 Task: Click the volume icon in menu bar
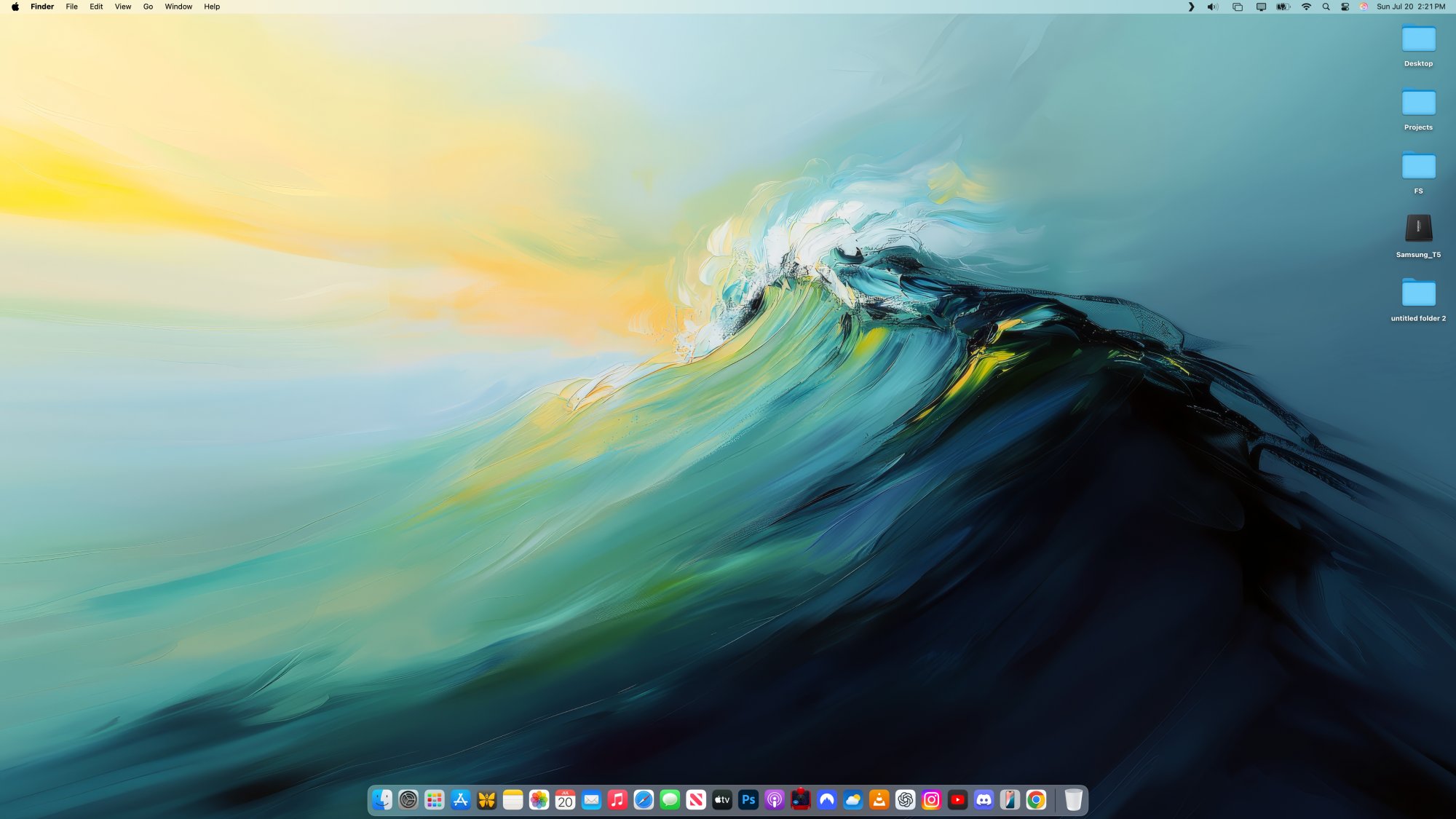point(1211,7)
